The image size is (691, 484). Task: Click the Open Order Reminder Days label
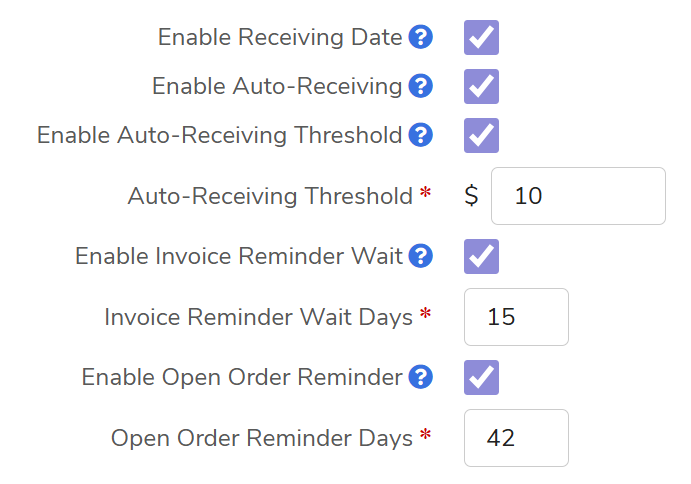click(x=261, y=438)
